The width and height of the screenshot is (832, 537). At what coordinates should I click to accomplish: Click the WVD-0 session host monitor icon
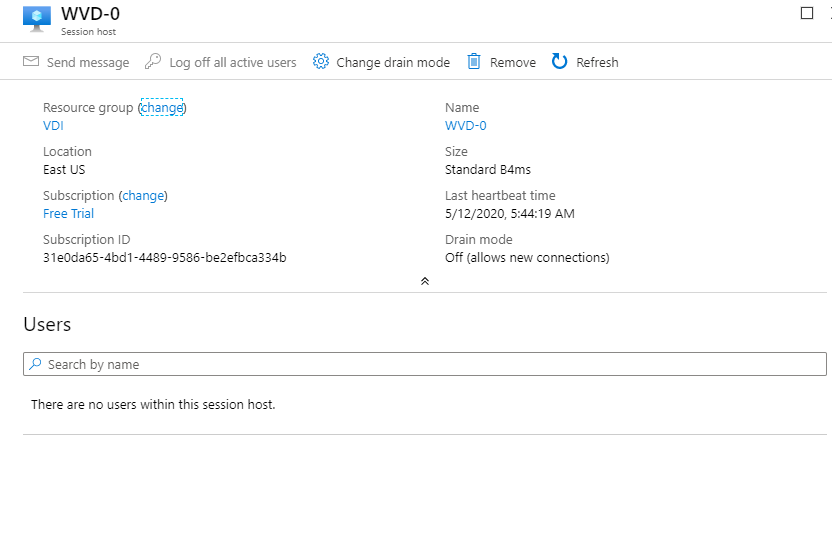coord(37,19)
